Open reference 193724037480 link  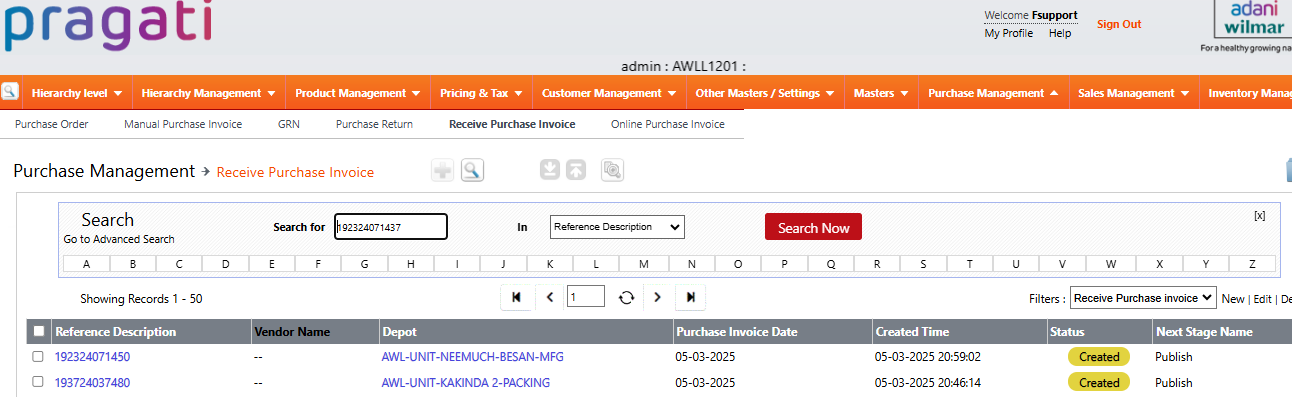point(92,383)
